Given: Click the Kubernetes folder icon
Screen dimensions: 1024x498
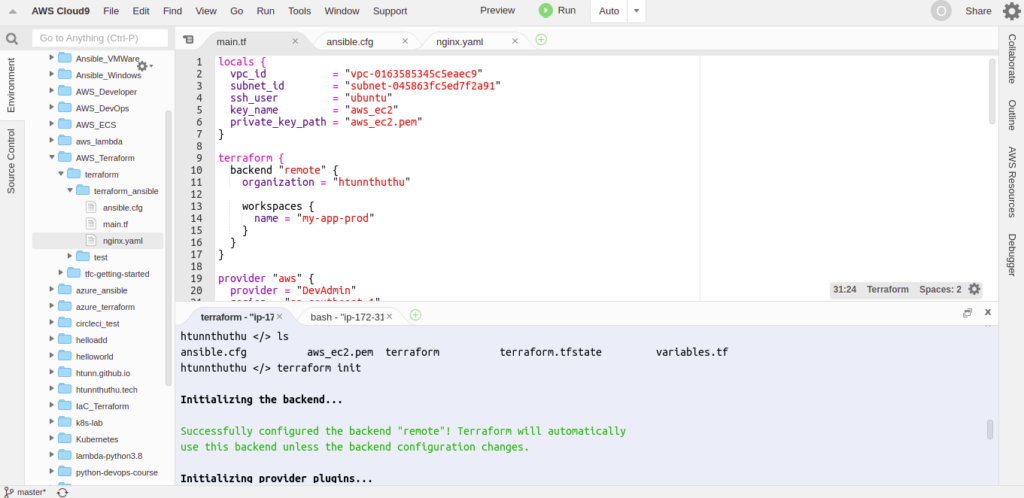Looking at the screenshot, I should point(65,439).
